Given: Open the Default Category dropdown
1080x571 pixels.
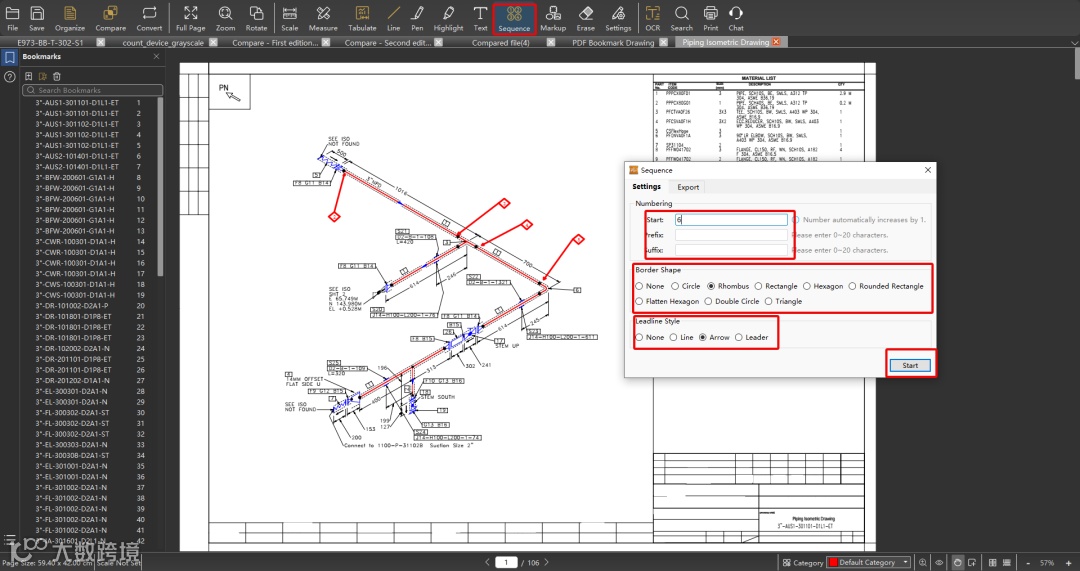Looking at the screenshot, I should coord(869,562).
